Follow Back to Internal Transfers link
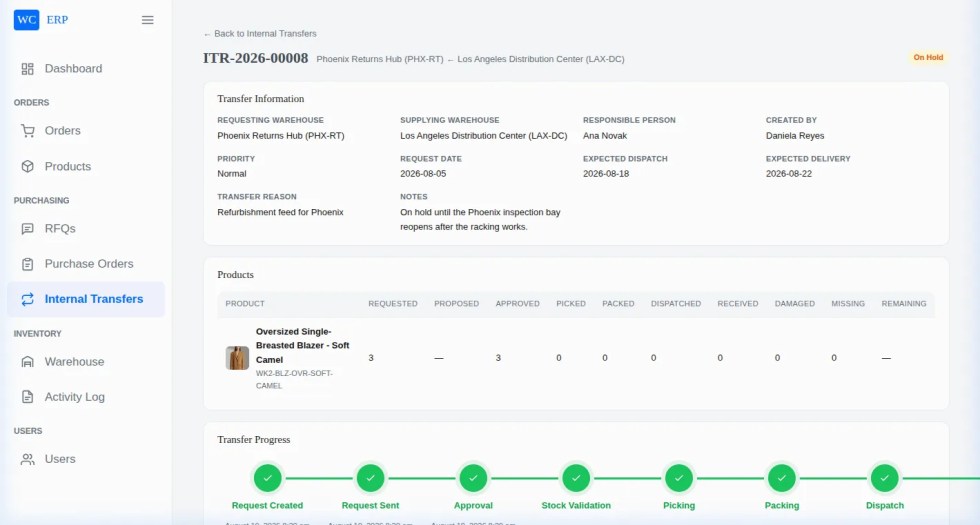980x525 pixels. coord(260,34)
